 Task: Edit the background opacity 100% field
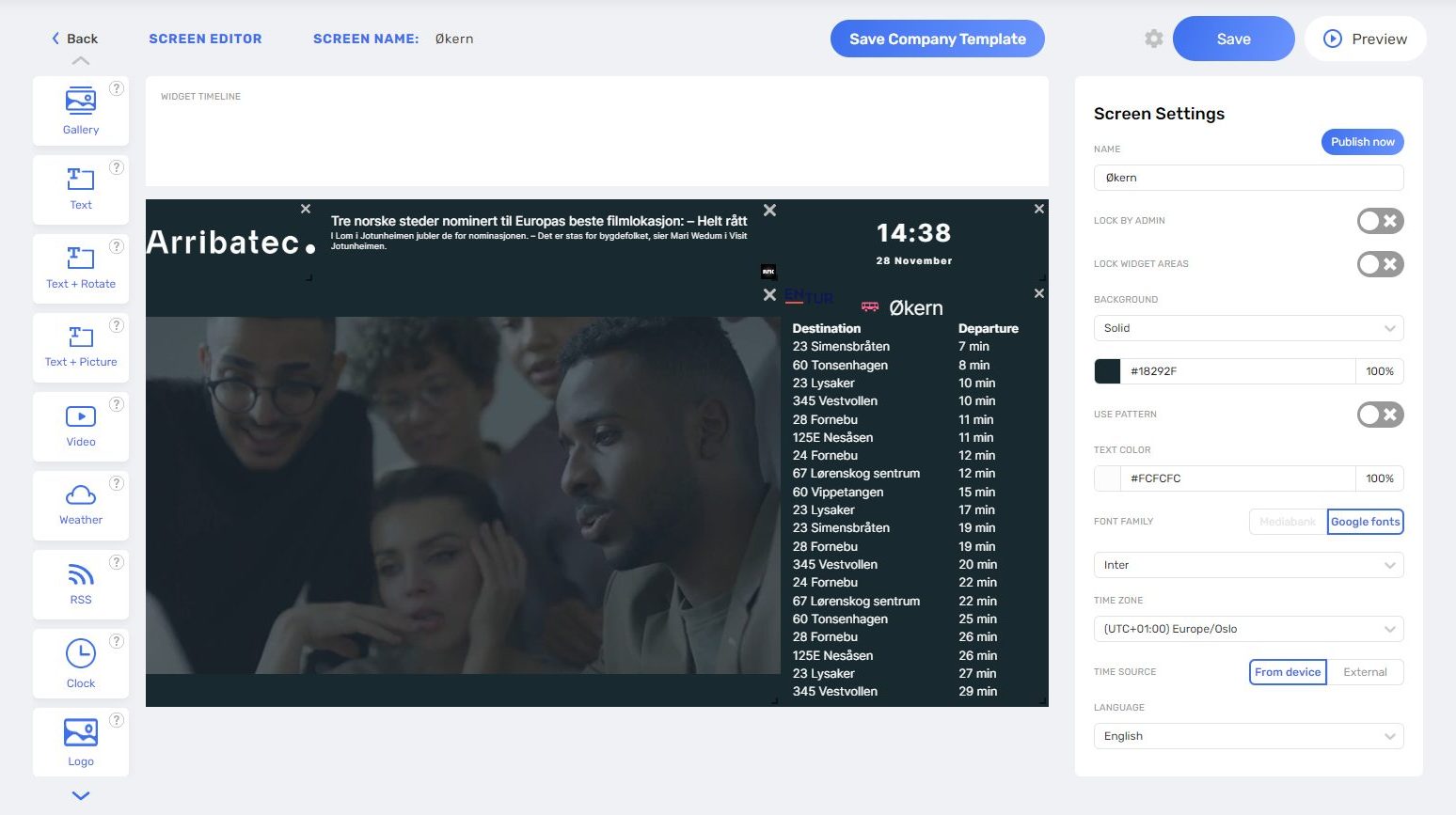click(x=1380, y=371)
